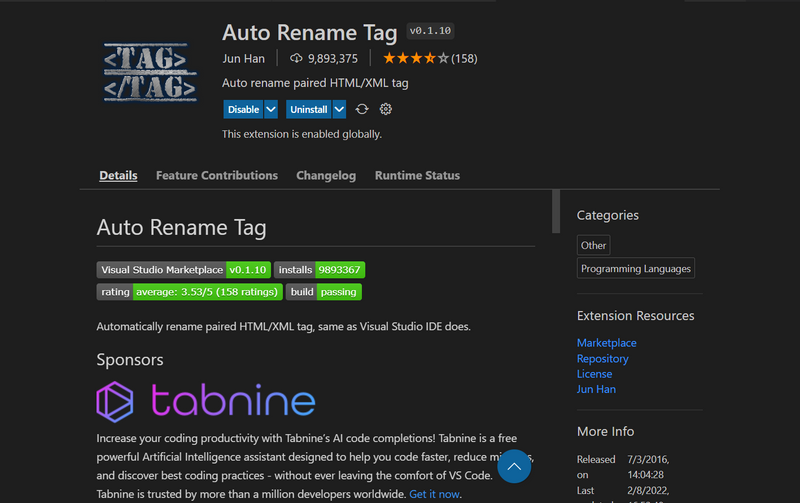Screen dimensions: 800x503
Task: Open the Feature Contributions tab
Action: [217, 175]
